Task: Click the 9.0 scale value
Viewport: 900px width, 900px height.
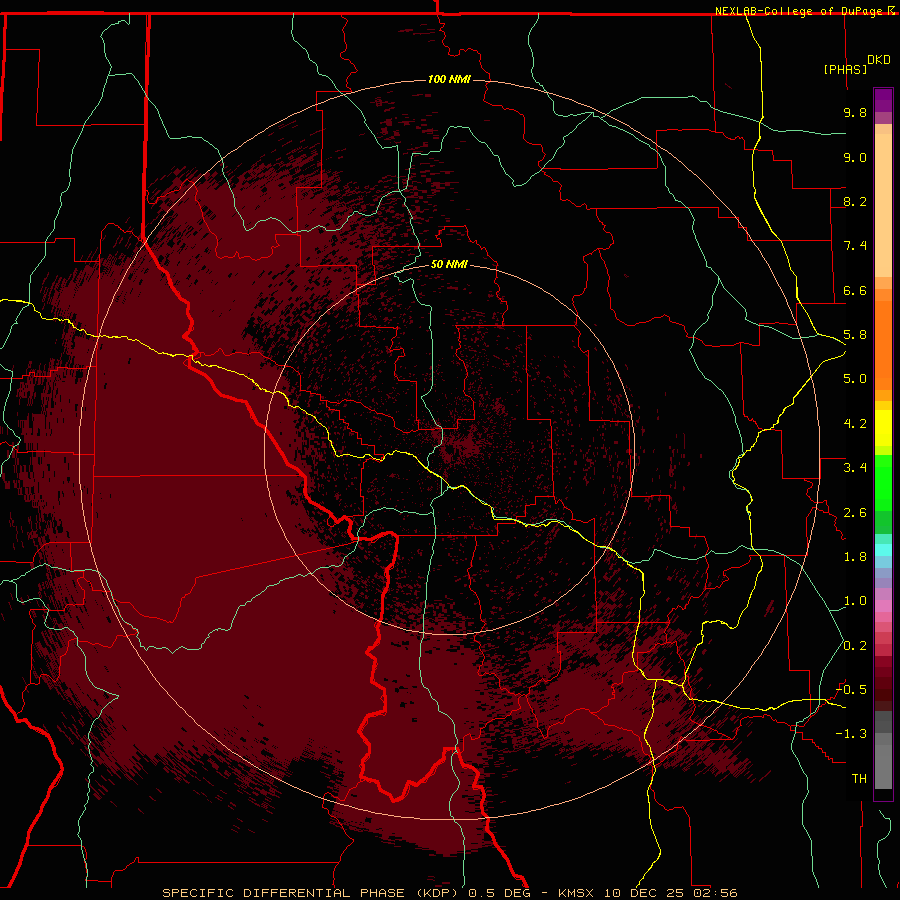Action: pyautogui.click(x=855, y=157)
